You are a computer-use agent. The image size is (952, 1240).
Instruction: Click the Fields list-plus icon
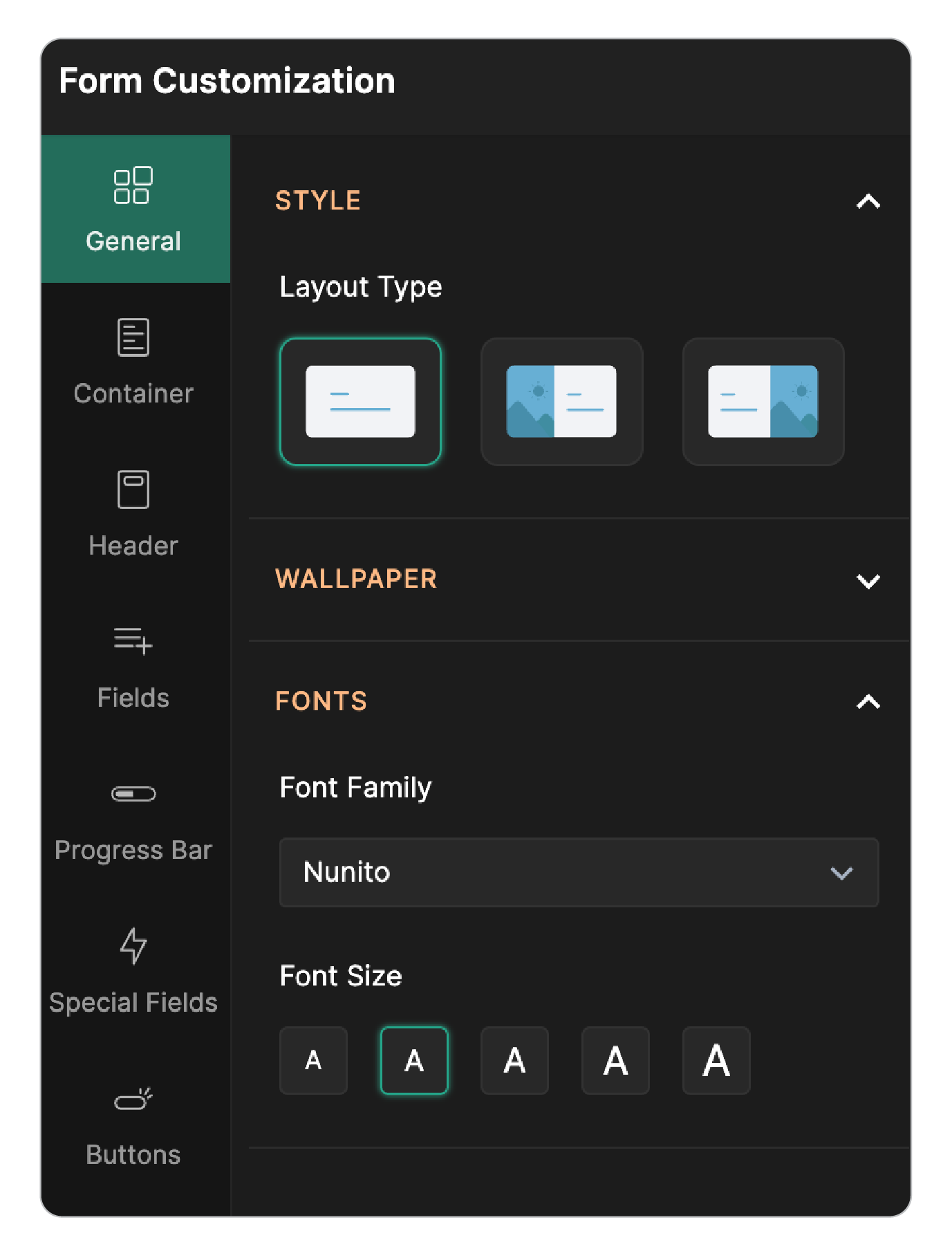133,641
